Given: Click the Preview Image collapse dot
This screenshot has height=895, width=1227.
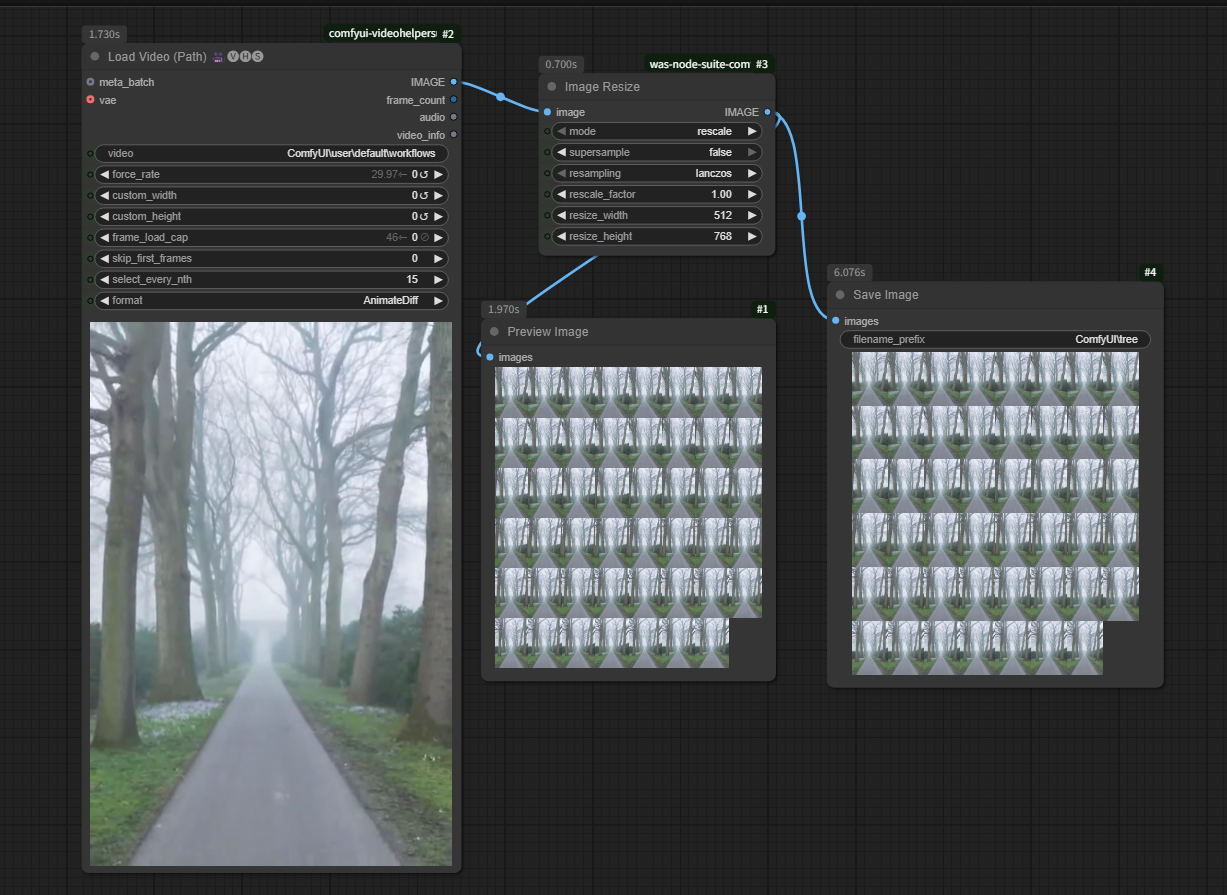Looking at the screenshot, I should coord(494,332).
